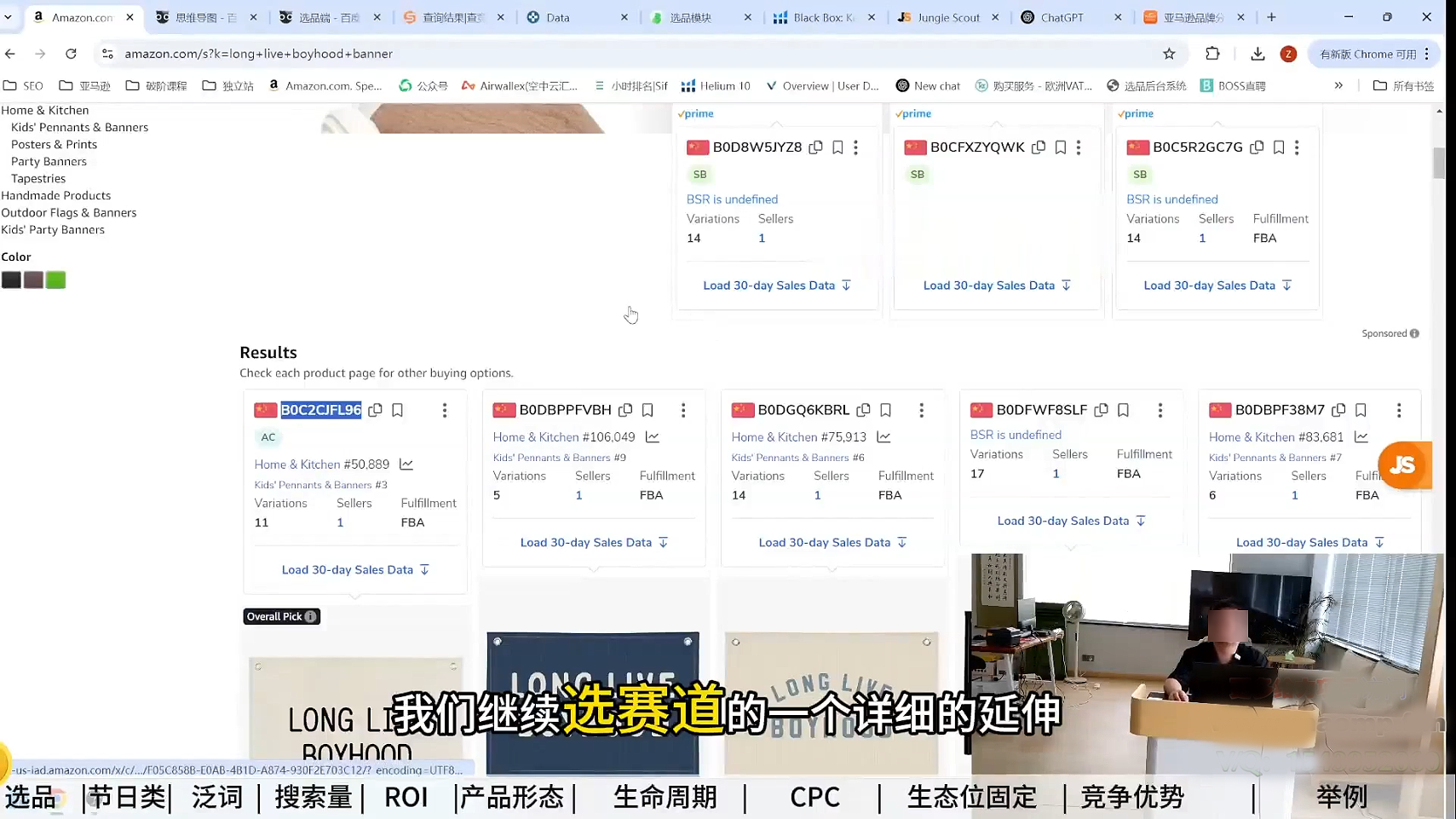Viewport: 1456px width, 819px height.
Task: Open three-dot menu for B0DGQ6KBRL
Action: coord(921,410)
